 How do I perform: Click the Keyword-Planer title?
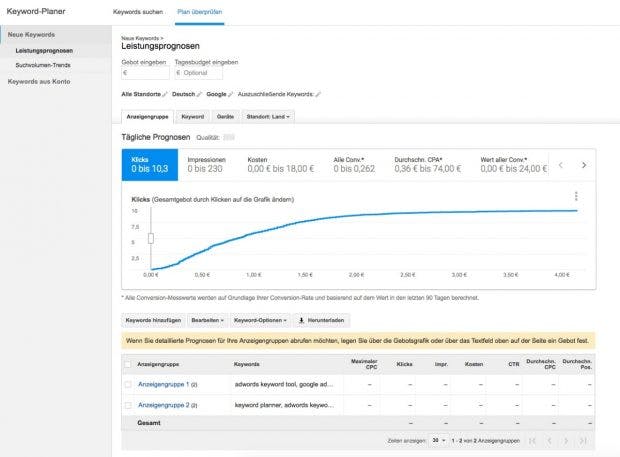[36, 11]
